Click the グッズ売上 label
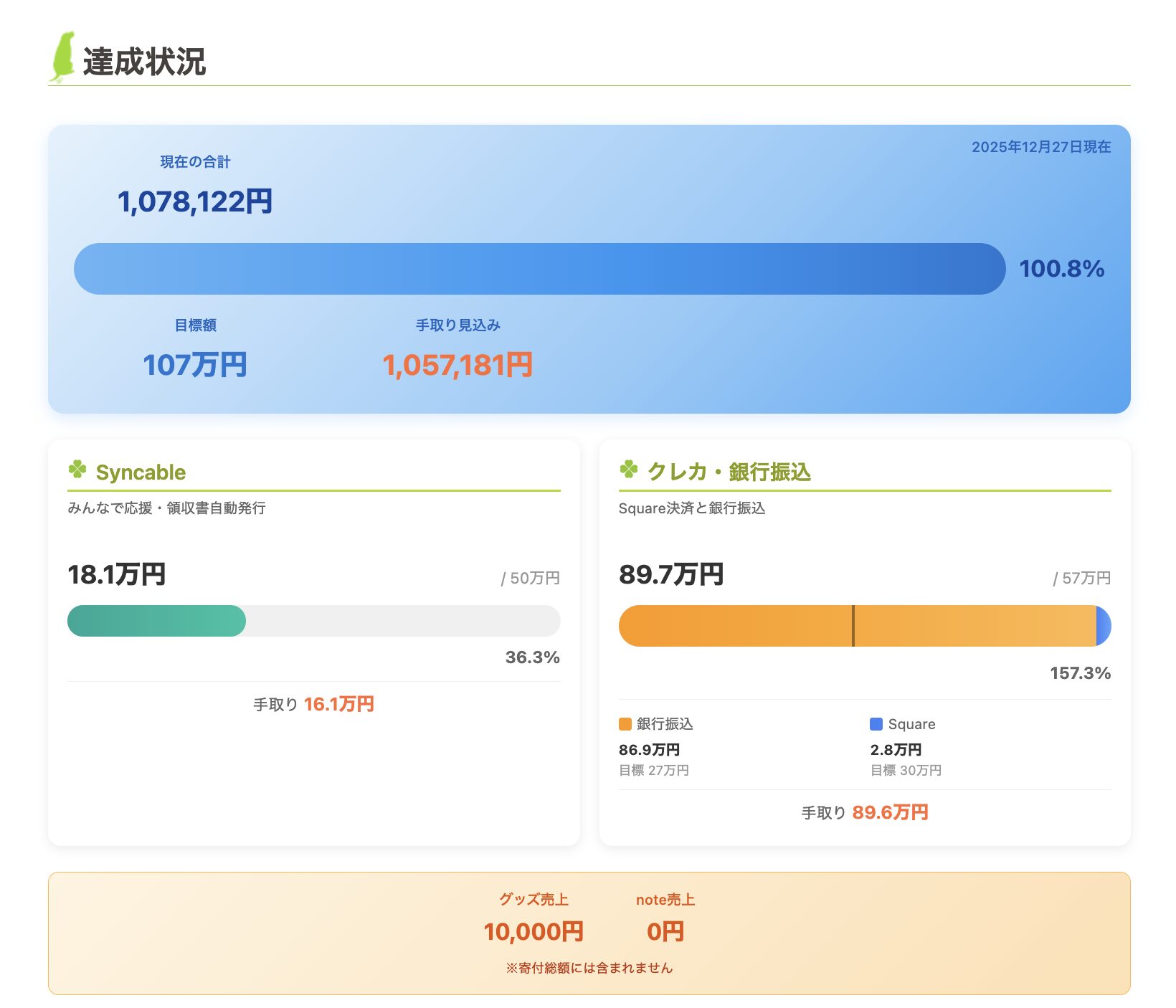Image resolution: width=1176 pixels, height=1008 pixels. (534, 900)
